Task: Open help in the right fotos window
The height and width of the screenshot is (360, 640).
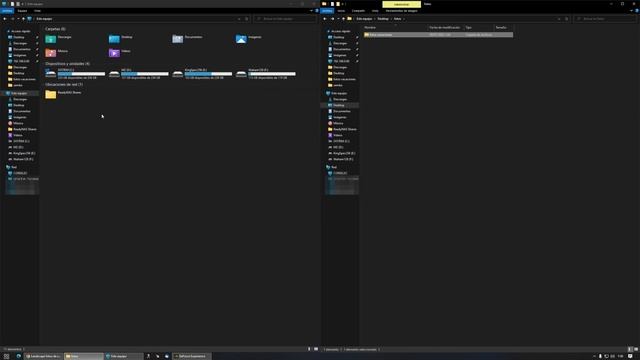Action: coord(637,11)
